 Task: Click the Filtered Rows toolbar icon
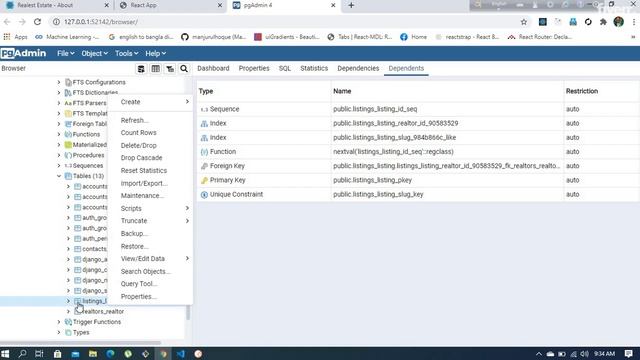(x=170, y=69)
